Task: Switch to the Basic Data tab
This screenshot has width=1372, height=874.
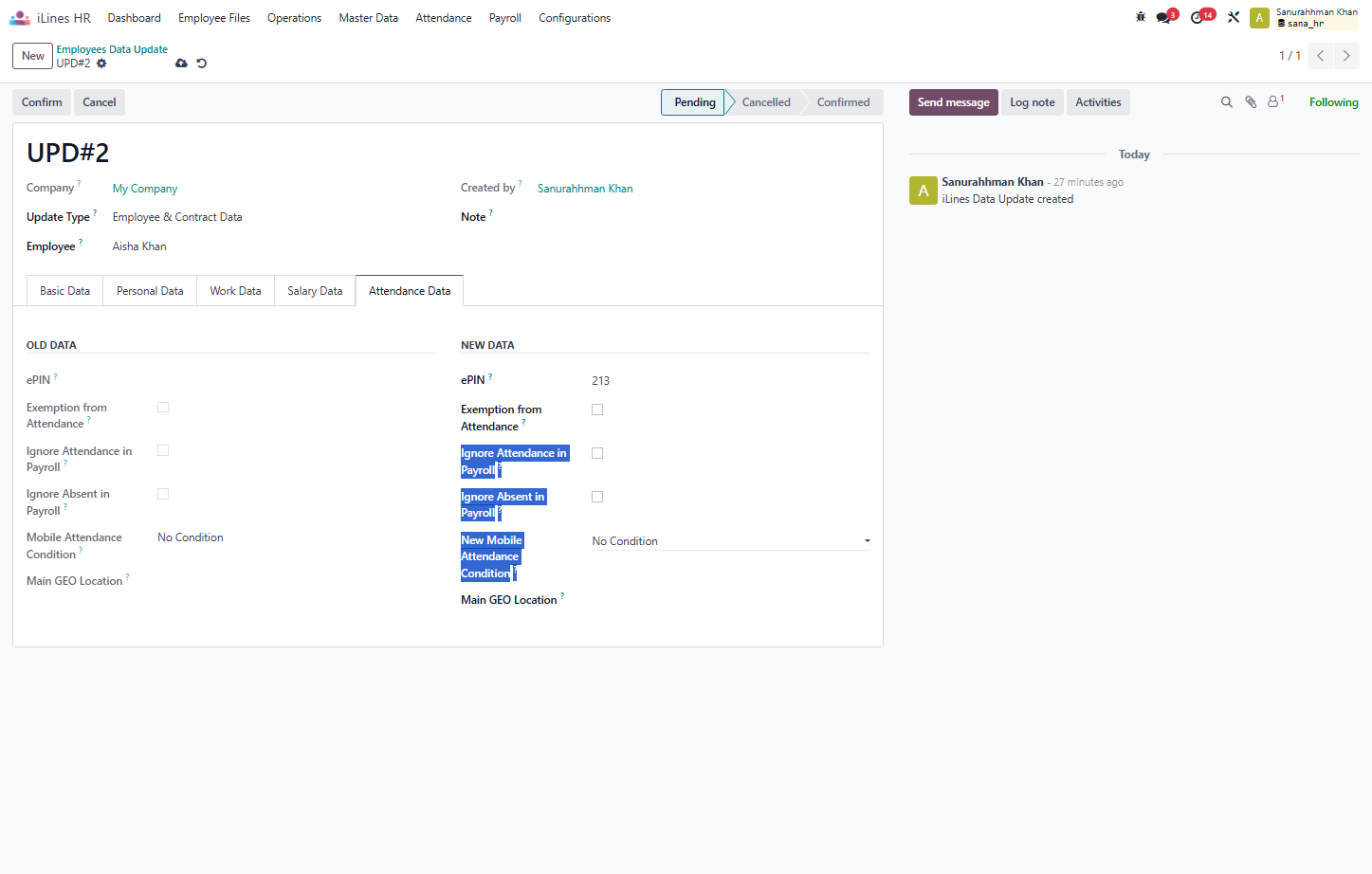Action: pyautogui.click(x=64, y=291)
